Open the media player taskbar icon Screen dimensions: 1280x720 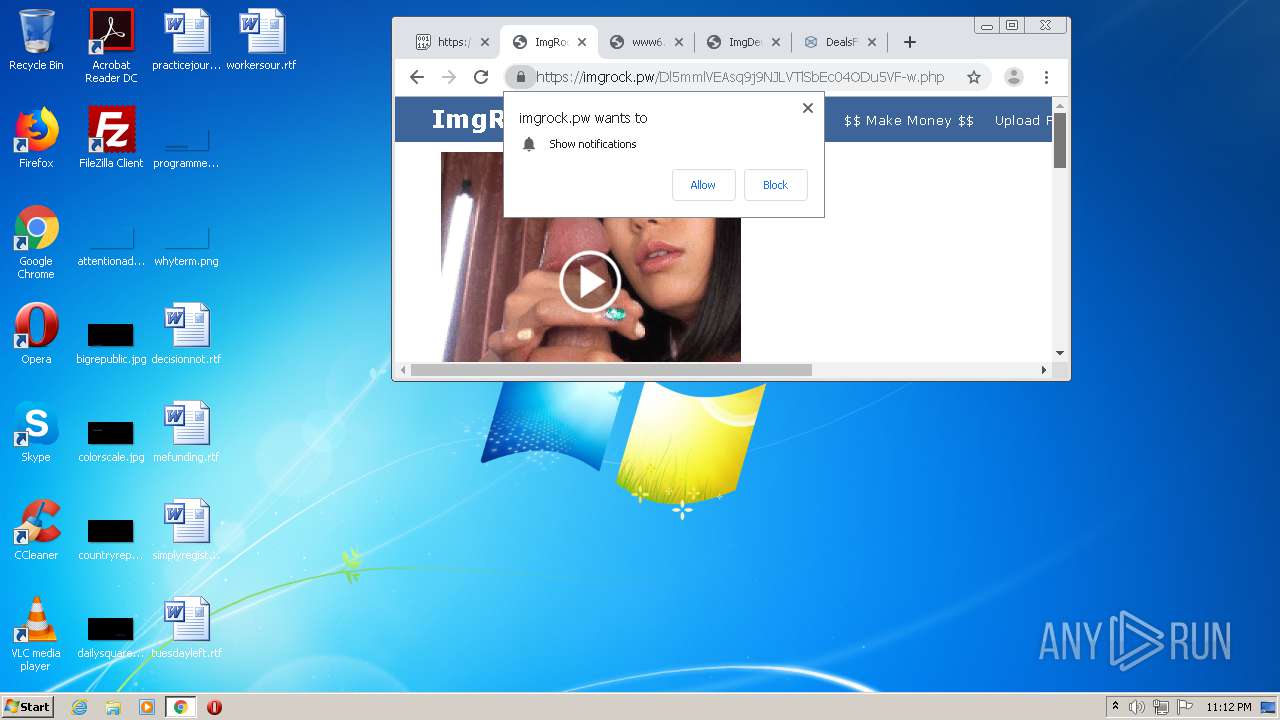pos(147,707)
